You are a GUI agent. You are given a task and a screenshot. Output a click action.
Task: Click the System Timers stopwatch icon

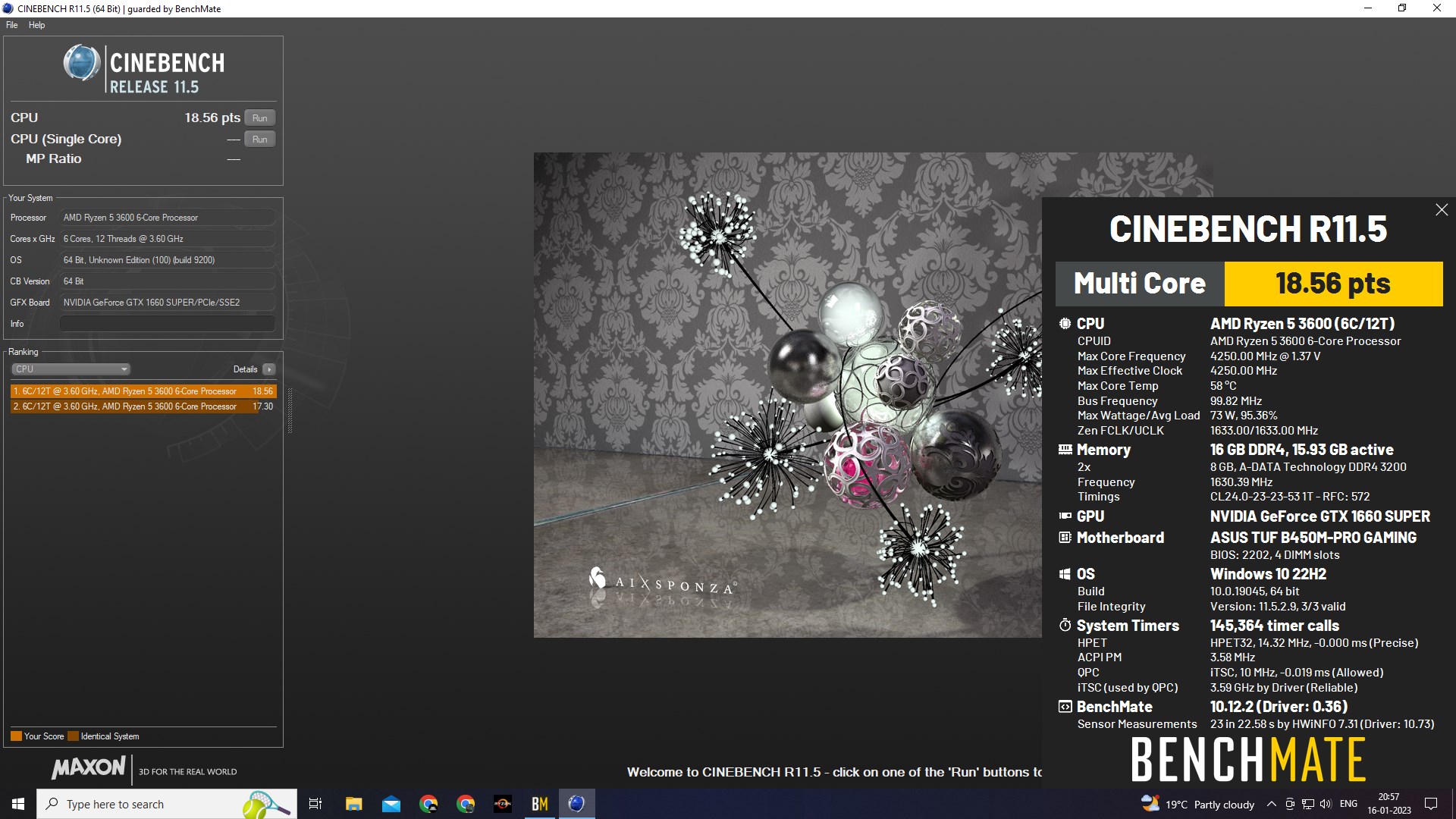(1065, 626)
